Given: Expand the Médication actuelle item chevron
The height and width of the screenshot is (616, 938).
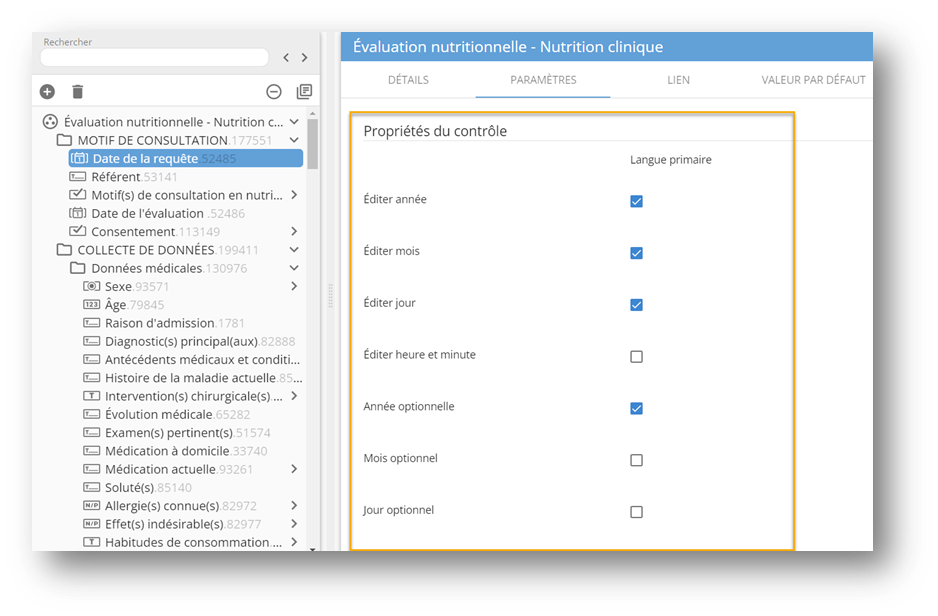Looking at the screenshot, I should click(x=294, y=469).
